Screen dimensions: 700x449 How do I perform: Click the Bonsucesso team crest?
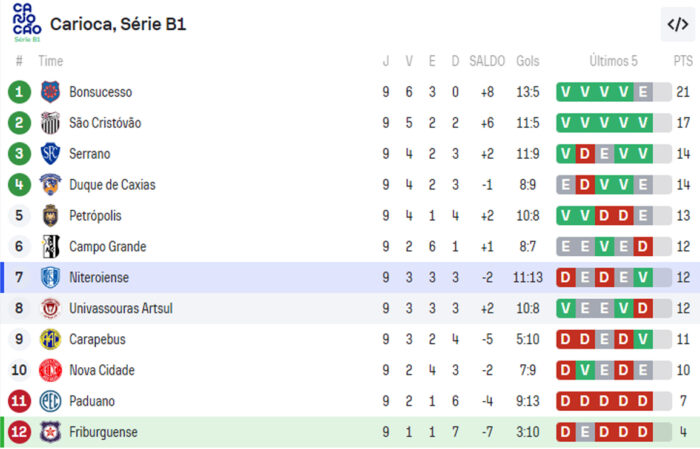tap(50, 92)
